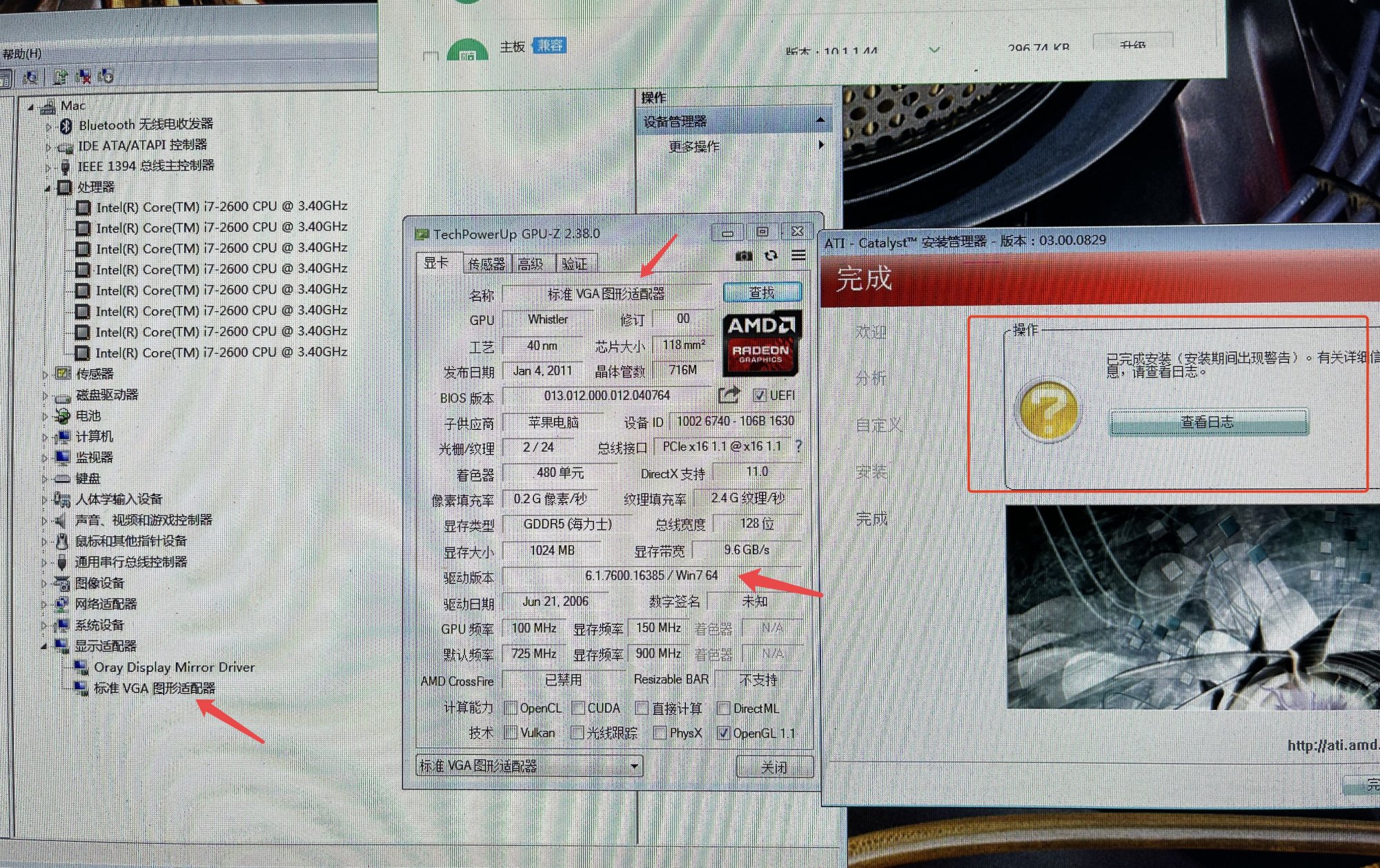The height and width of the screenshot is (868, 1380).
Task: Toggle the UEFI checkbox in GPU-Z
Action: (760, 395)
